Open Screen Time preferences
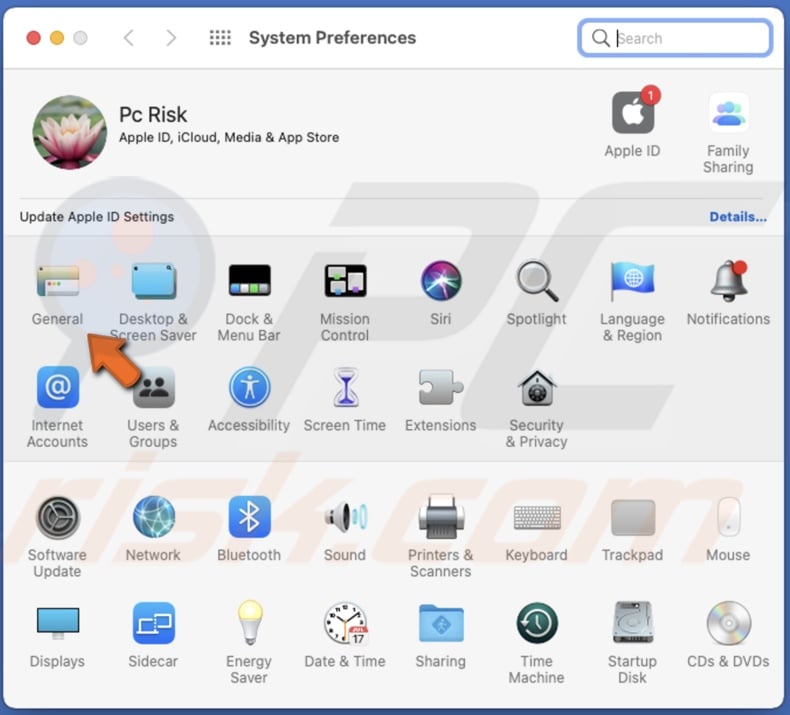This screenshot has height=715, width=790. pos(346,387)
